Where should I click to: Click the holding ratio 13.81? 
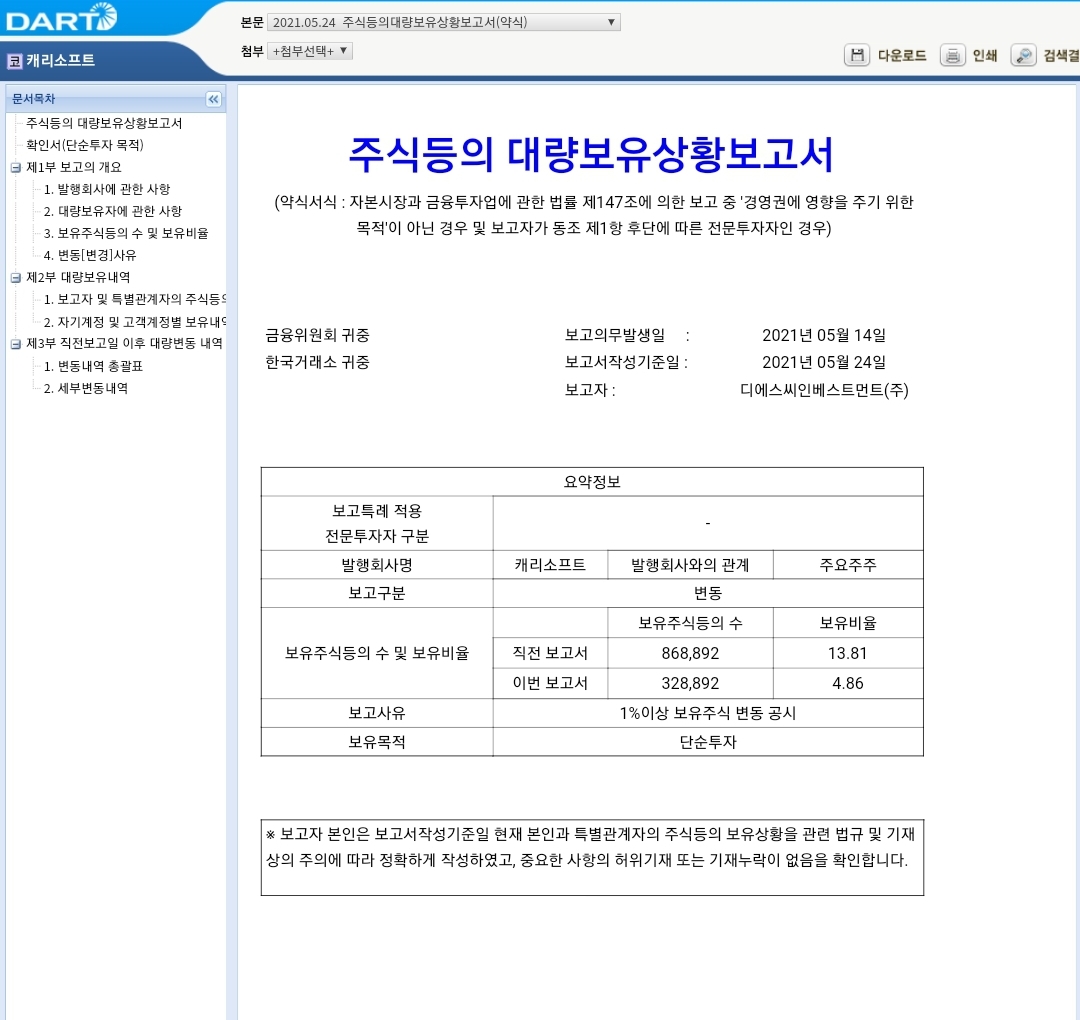pyautogui.click(x=848, y=653)
